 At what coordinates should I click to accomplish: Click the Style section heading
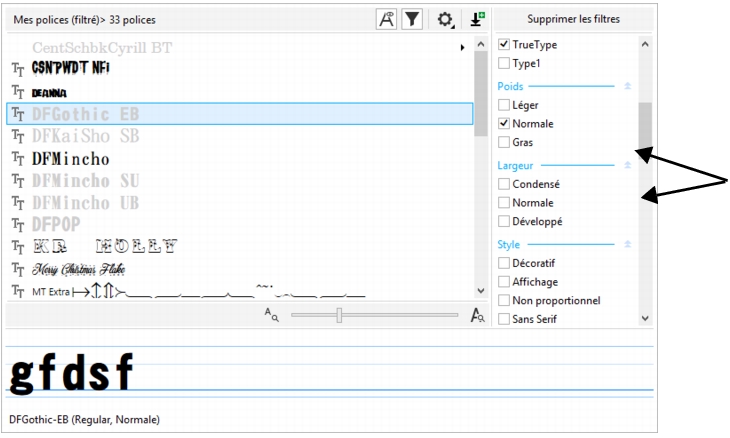tap(509, 244)
